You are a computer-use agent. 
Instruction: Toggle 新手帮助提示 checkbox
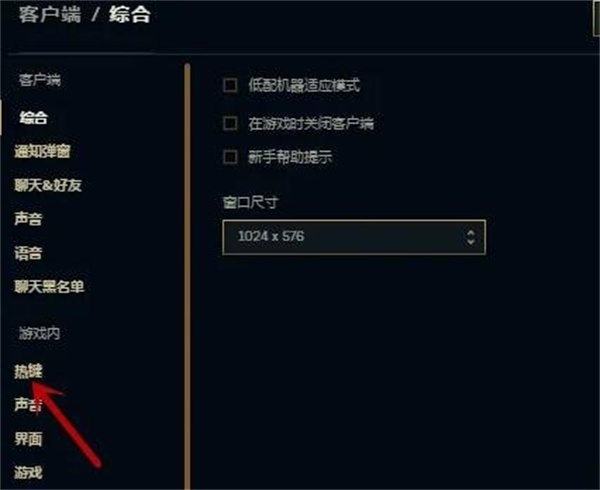click(x=230, y=157)
